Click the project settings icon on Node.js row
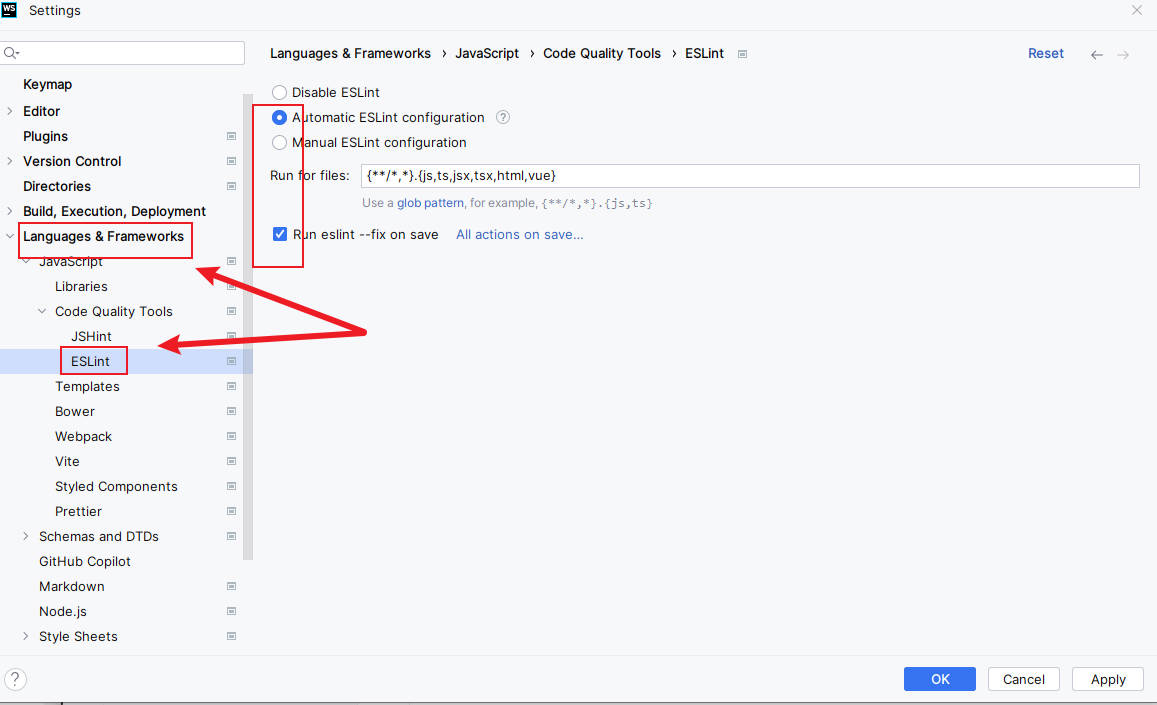Screen dimensions: 1157x705 click(x=231, y=612)
